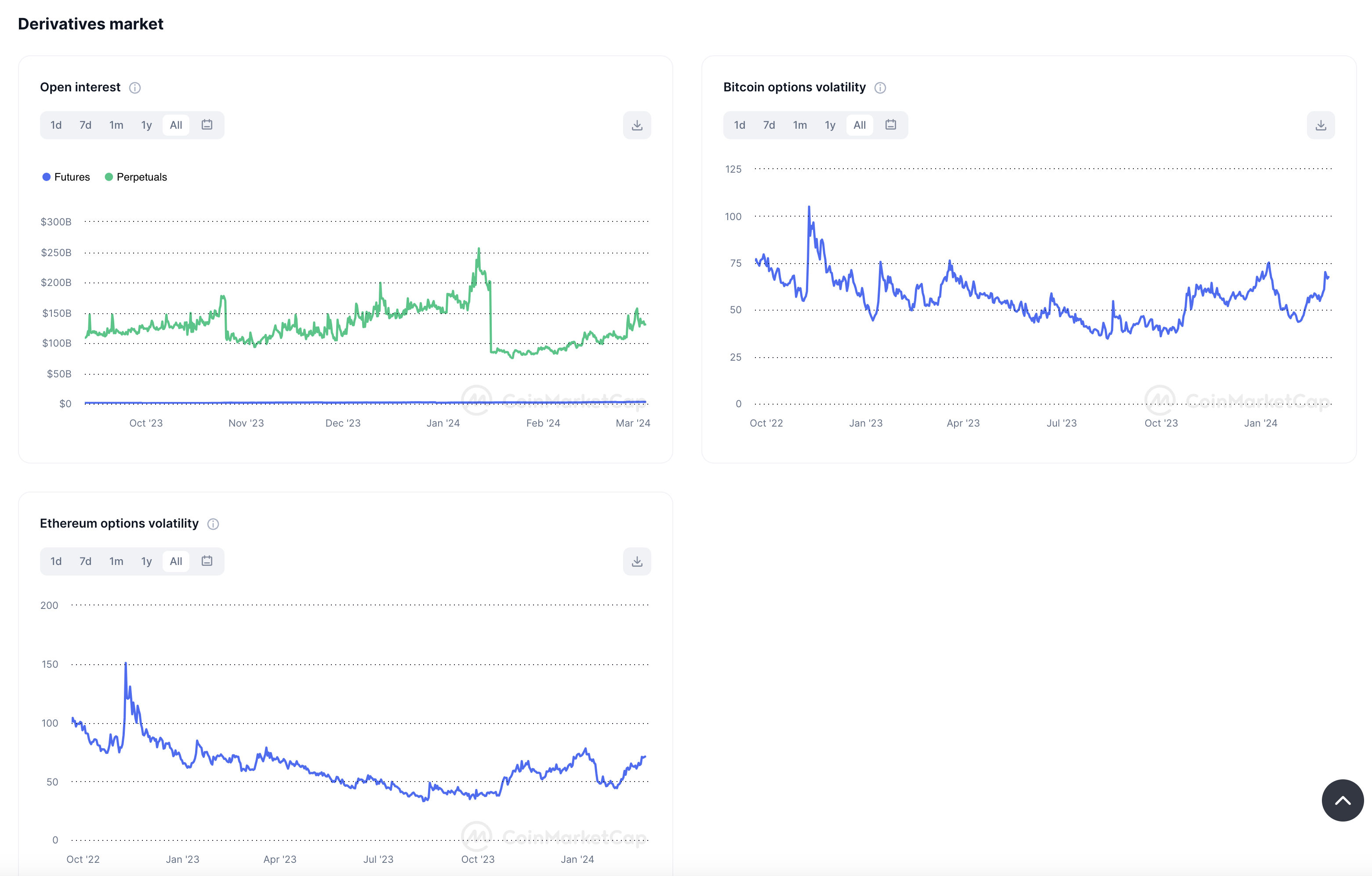The image size is (1372, 876).
Task: Click the Bitcoin options volatility info icon
Action: 880,88
